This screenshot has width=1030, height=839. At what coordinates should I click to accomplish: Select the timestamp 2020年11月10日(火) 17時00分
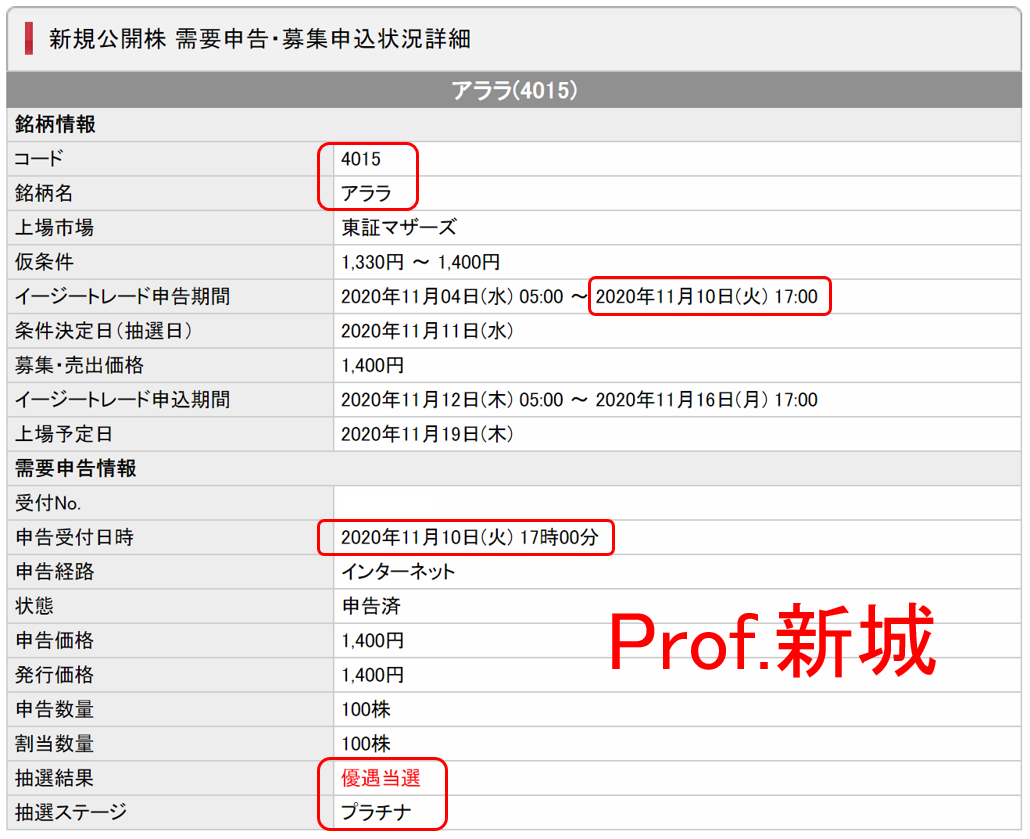tap(470, 537)
